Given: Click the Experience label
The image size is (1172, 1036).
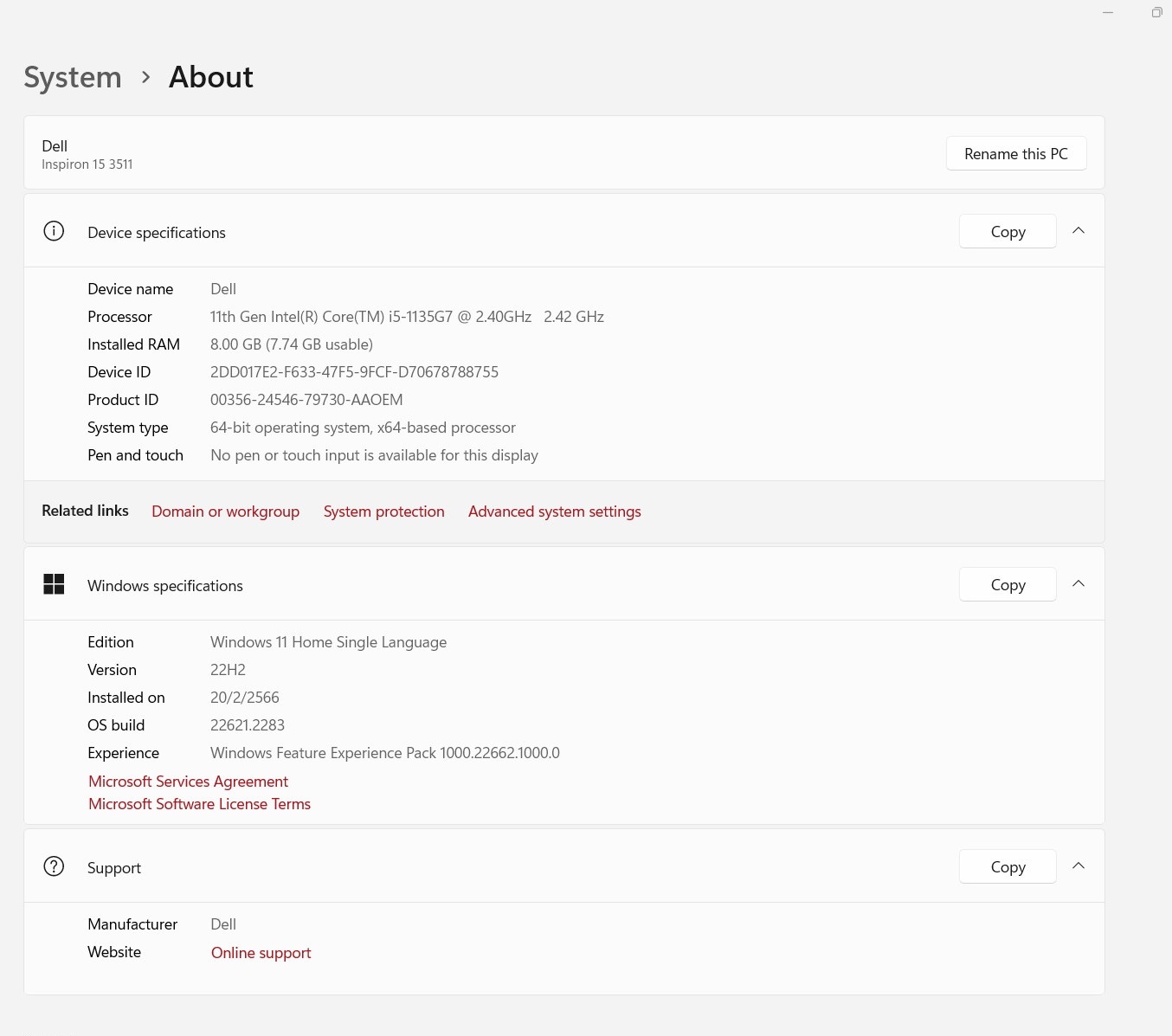Looking at the screenshot, I should [123, 753].
